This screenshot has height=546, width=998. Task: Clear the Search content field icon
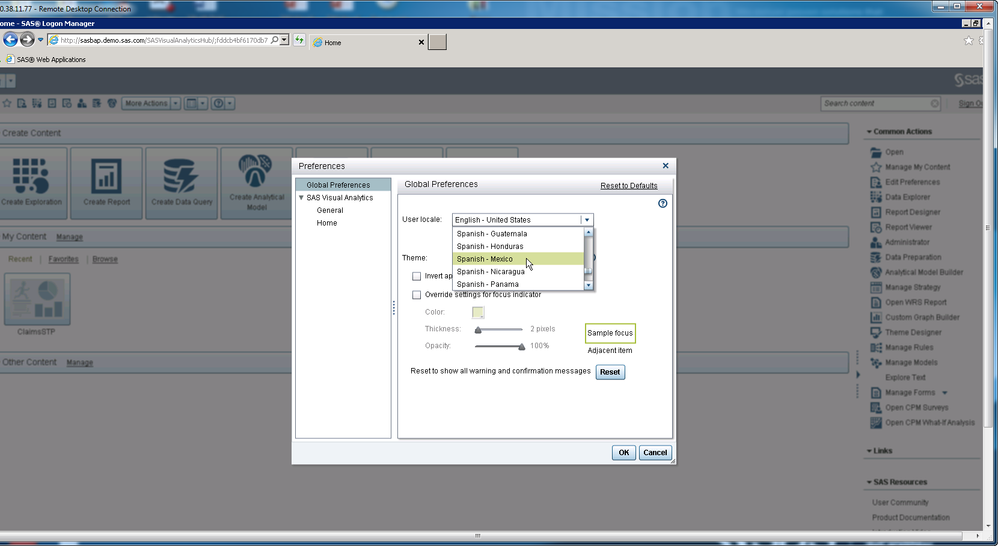(934, 103)
